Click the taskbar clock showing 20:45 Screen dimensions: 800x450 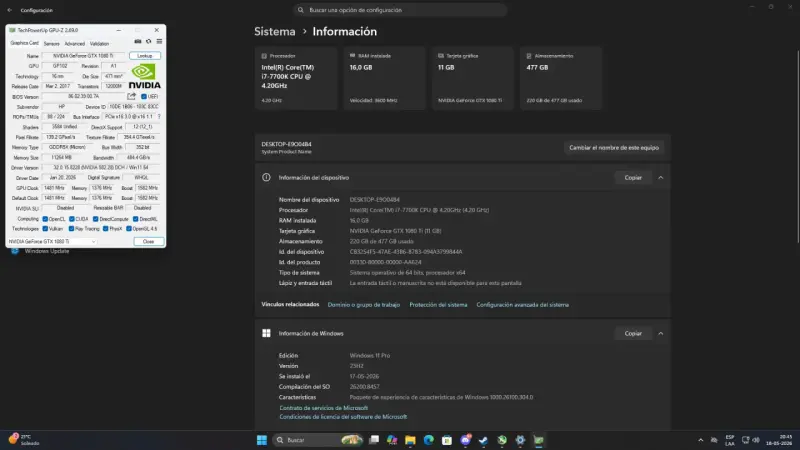pos(779,440)
